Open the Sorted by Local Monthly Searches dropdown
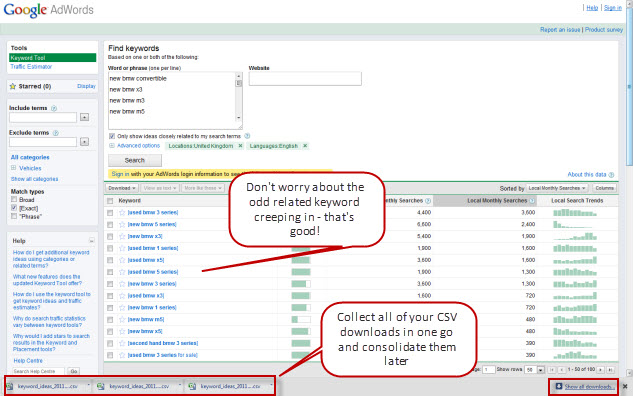Image resolution: width=633 pixels, height=396 pixels. [557, 188]
